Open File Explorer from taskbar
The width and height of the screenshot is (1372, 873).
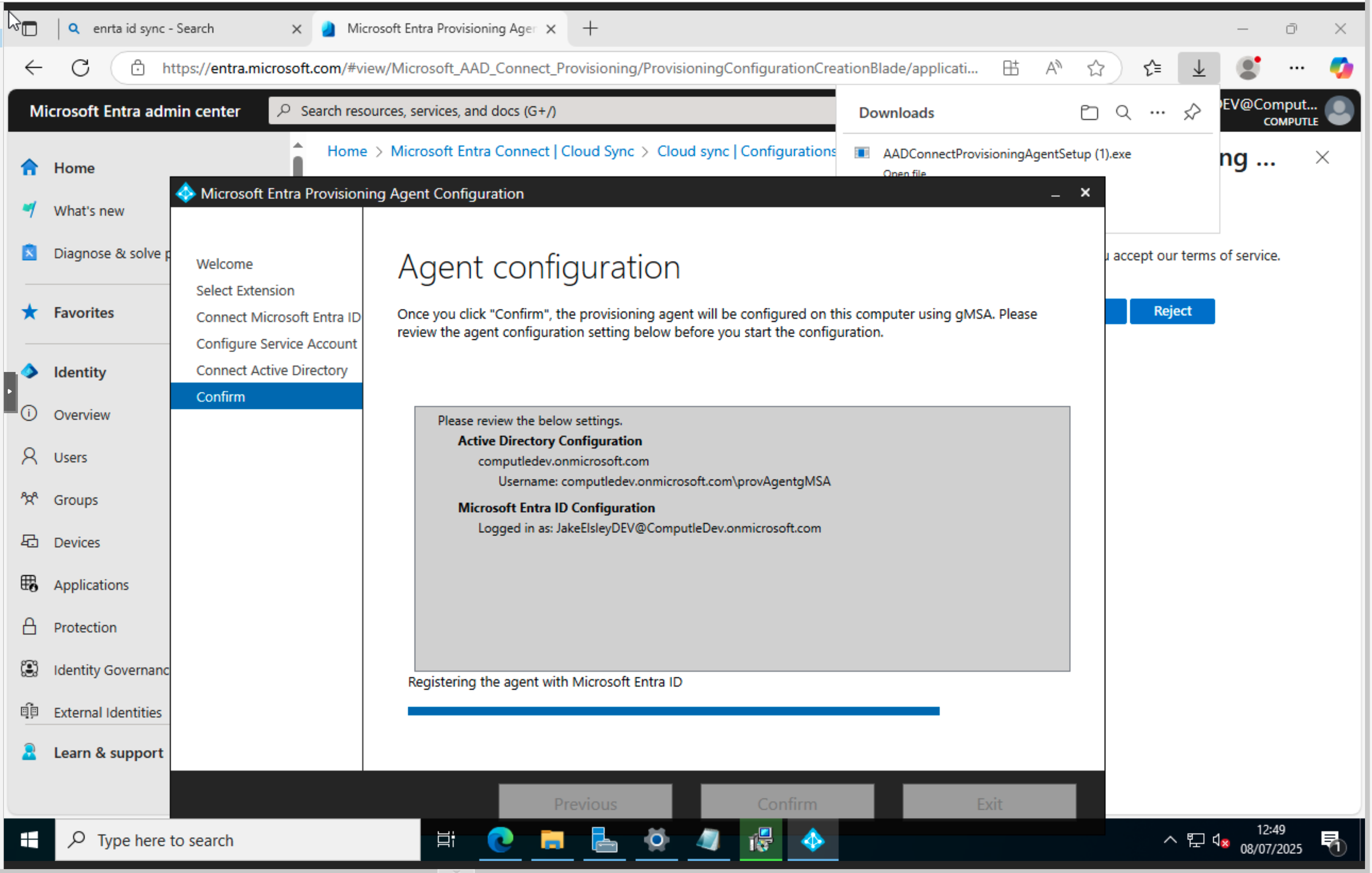coord(551,840)
